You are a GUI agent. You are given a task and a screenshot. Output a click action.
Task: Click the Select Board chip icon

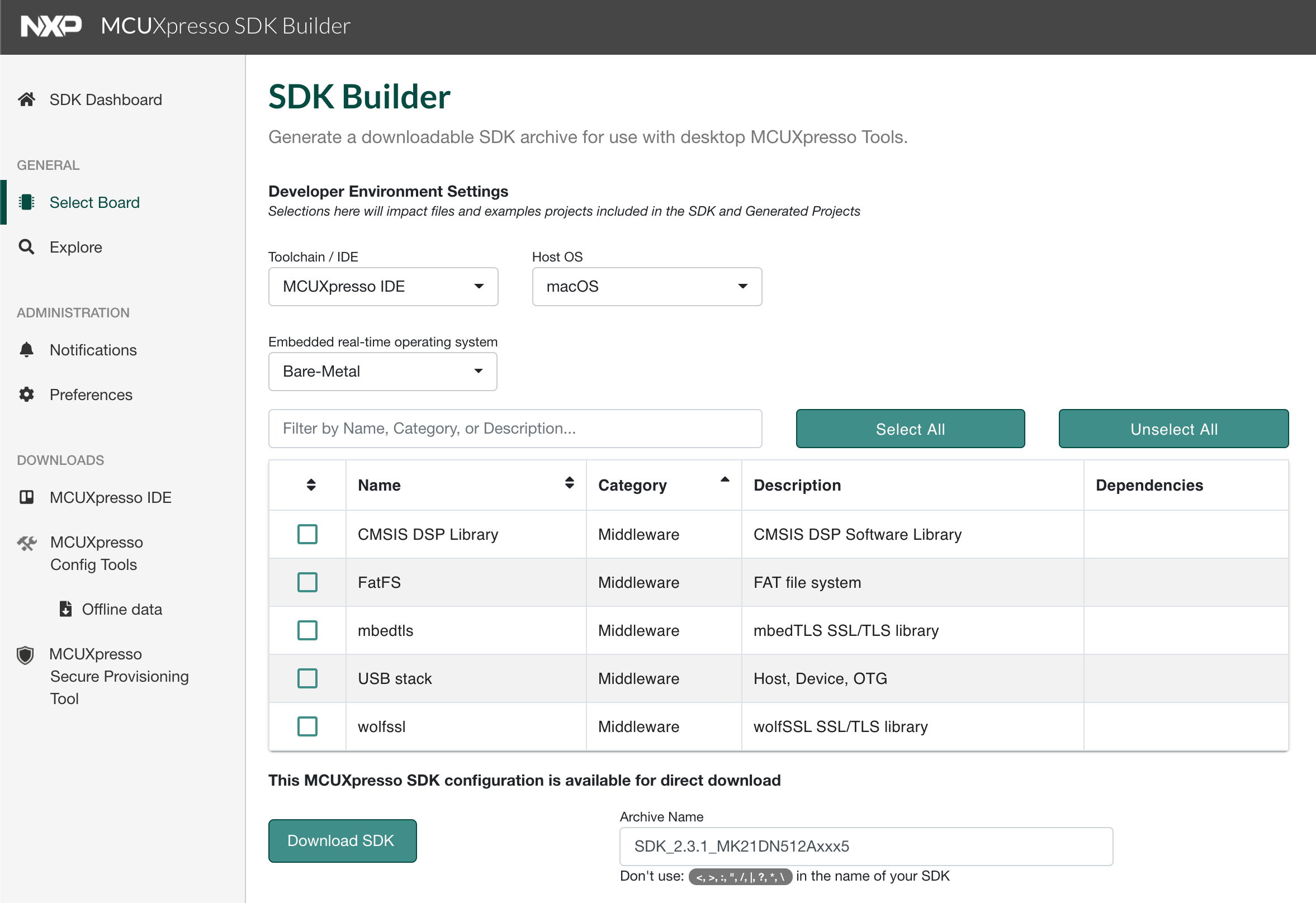pyautogui.click(x=27, y=202)
